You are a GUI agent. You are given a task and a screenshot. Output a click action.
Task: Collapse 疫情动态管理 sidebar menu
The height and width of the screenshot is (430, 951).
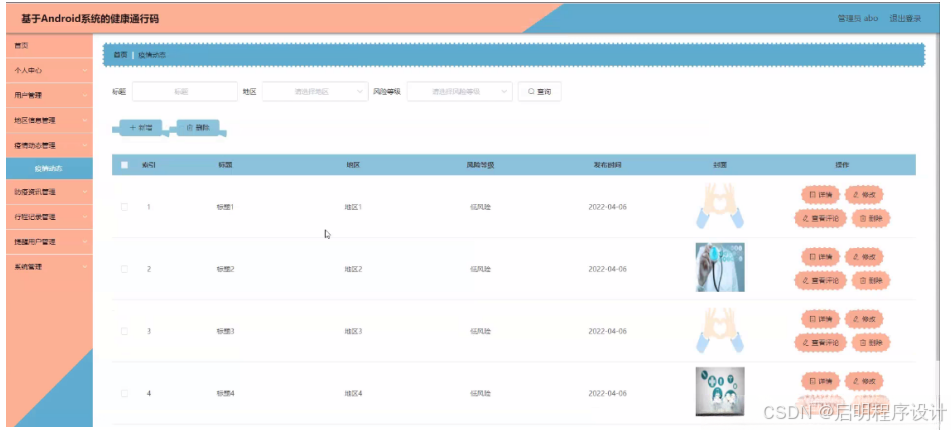[49, 146]
